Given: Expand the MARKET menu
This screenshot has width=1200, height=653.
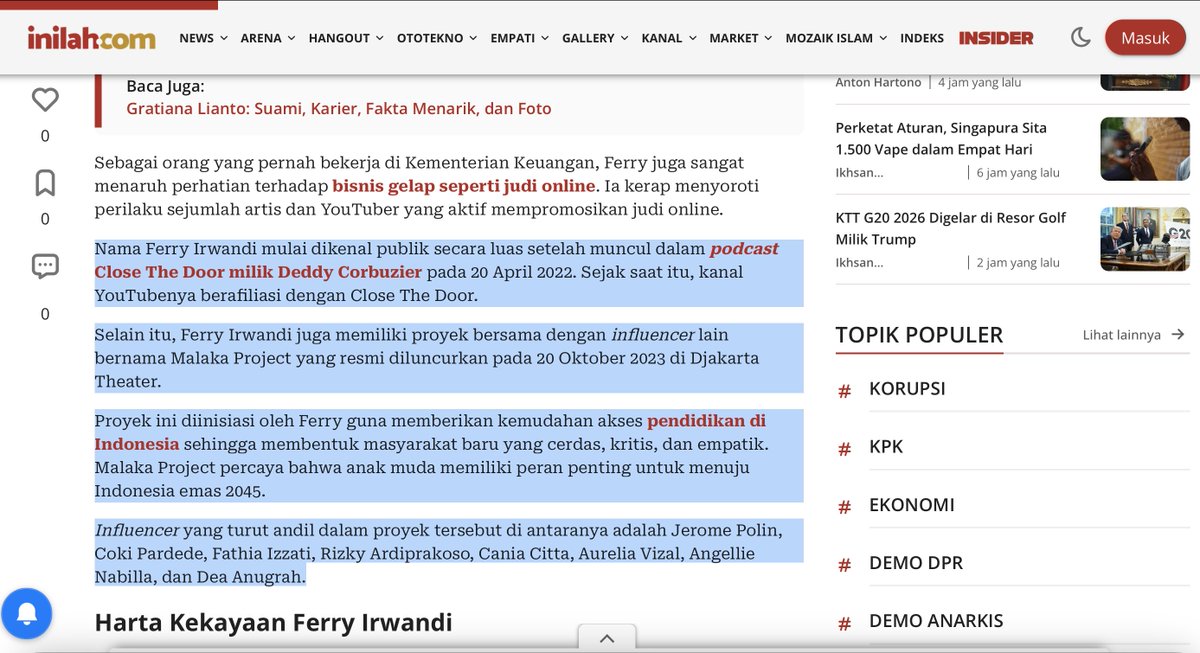Looking at the screenshot, I should [x=741, y=38].
